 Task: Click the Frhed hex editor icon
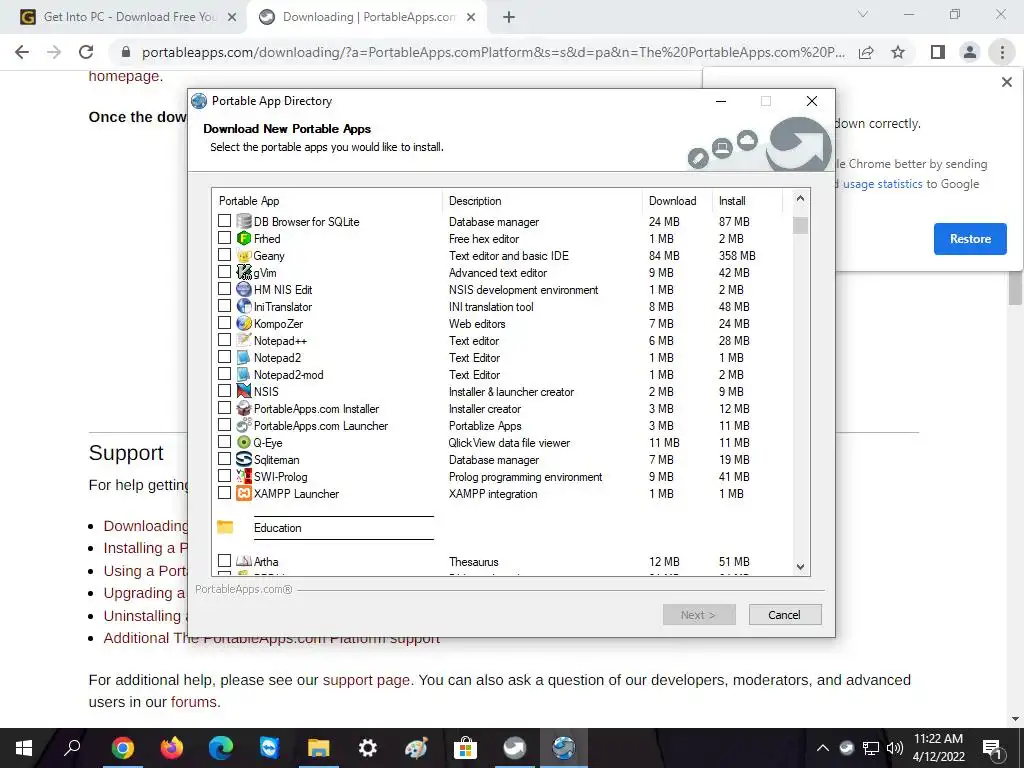pyautogui.click(x=244, y=238)
